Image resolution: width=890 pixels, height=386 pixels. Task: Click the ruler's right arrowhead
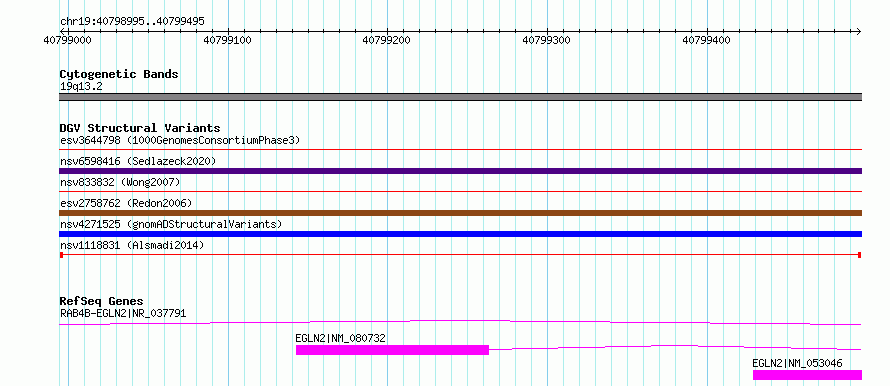click(858, 31)
